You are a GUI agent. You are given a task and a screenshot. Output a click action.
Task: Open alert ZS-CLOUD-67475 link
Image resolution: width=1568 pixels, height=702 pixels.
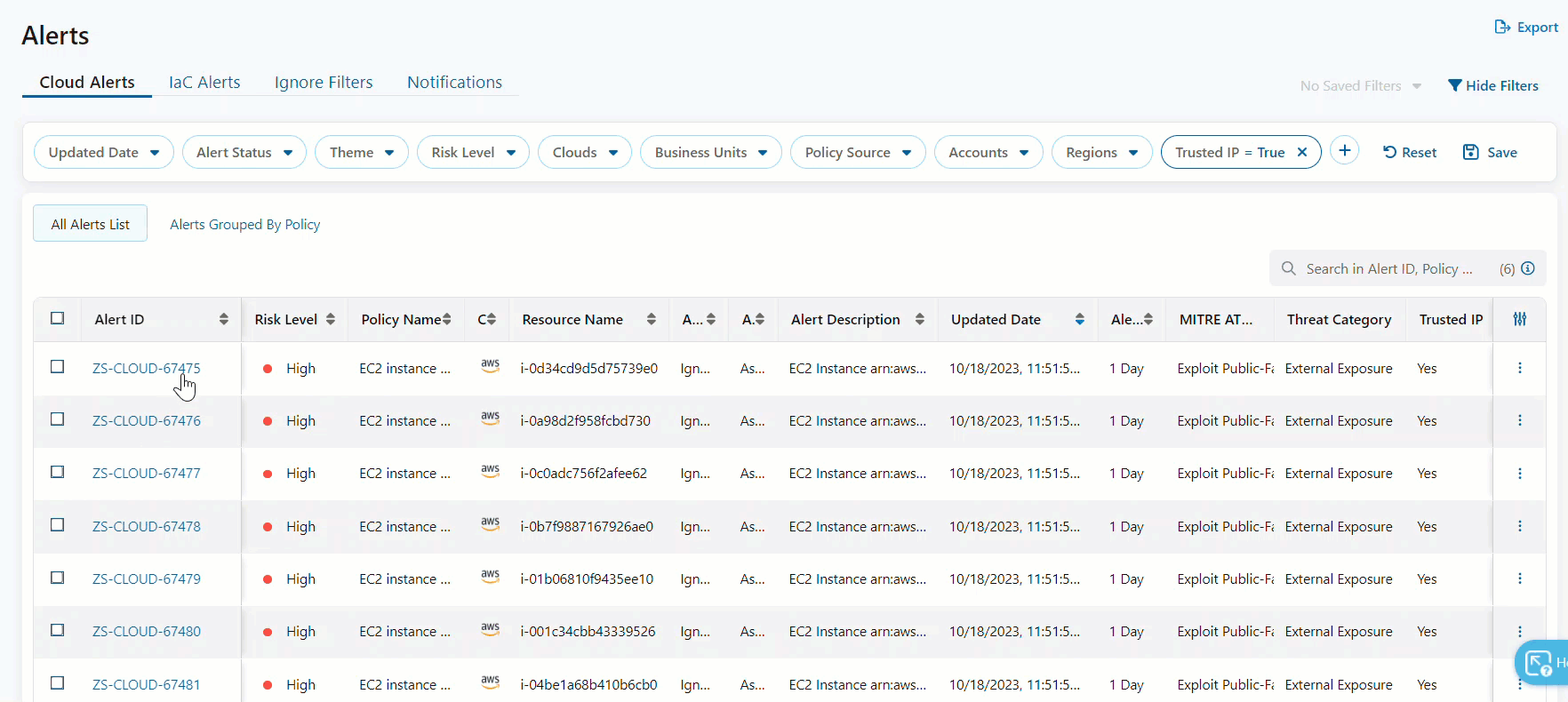coord(147,368)
